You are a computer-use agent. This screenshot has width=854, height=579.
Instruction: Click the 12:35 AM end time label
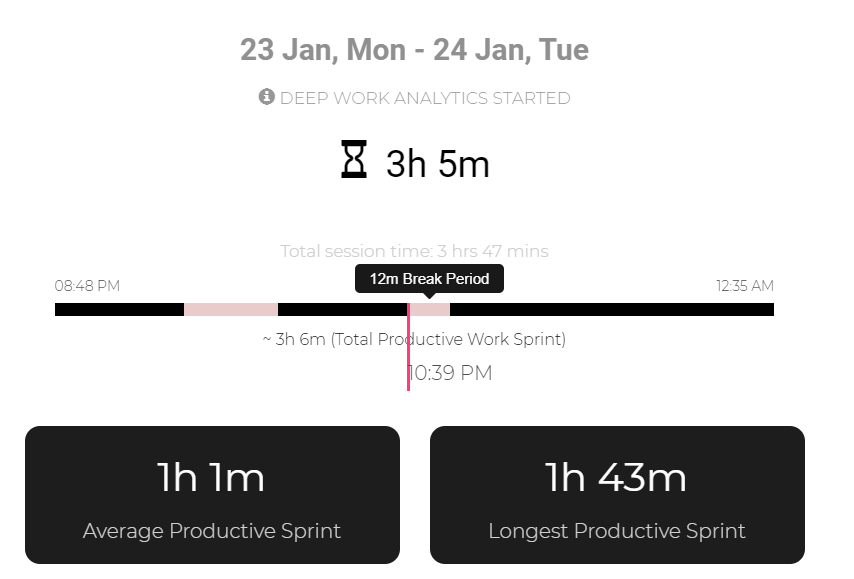point(745,286)
